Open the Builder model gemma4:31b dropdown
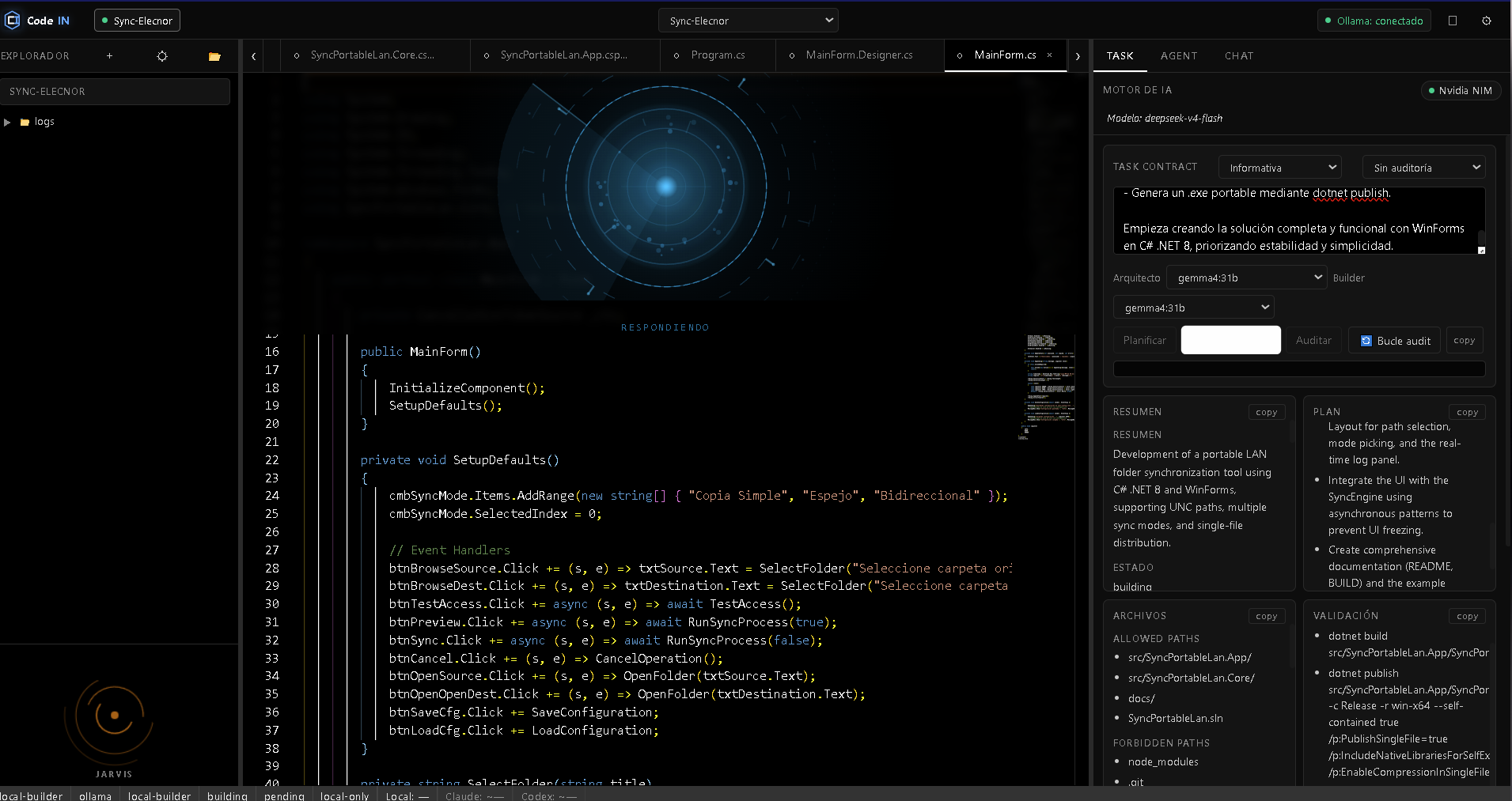The height and width of the screenshot is (801, 1512). [x=1194, y=308]
